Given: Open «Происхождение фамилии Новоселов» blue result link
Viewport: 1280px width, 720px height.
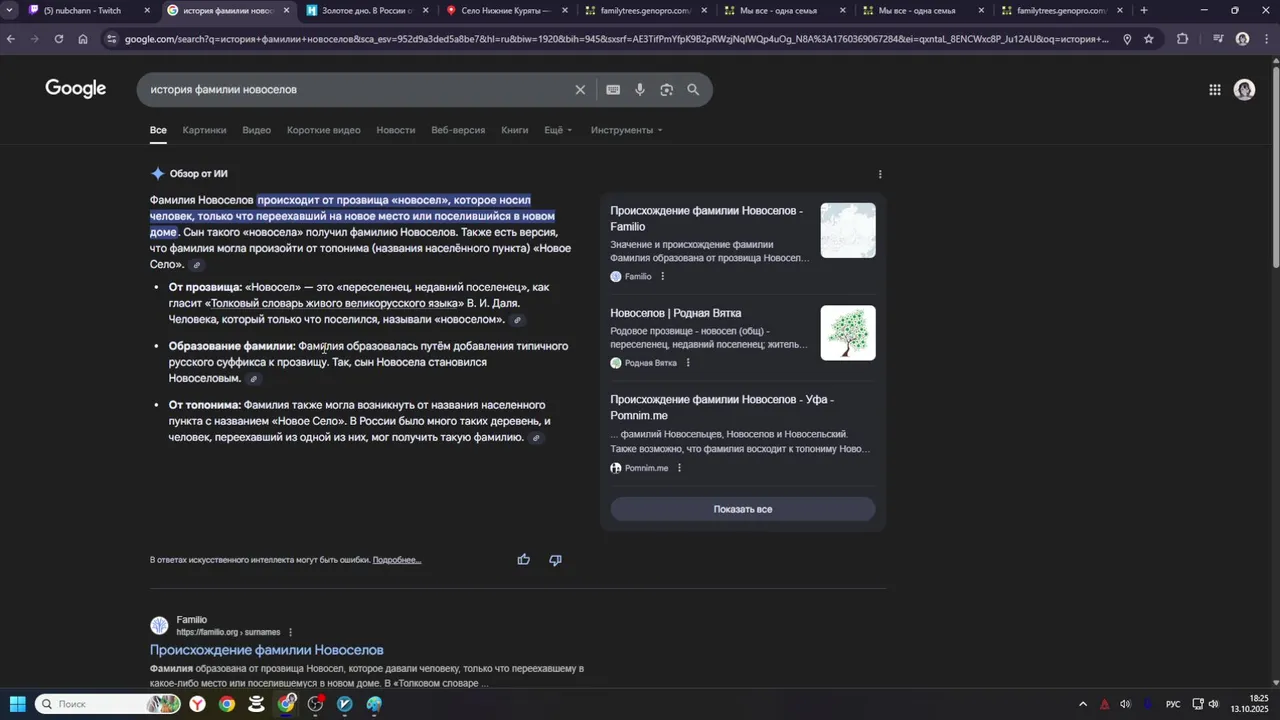Looking at the screenshot, I should tap(267, 650).
